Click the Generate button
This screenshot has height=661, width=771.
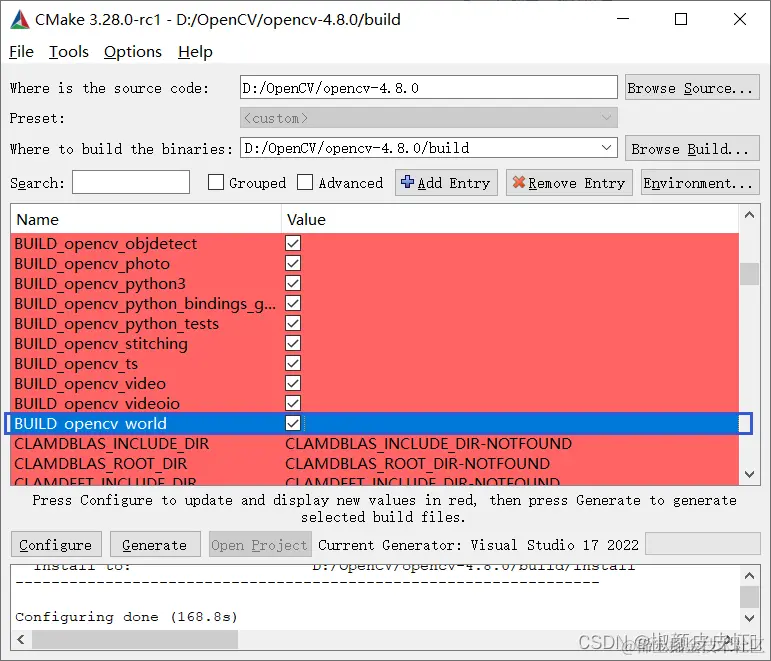(155, 544)
